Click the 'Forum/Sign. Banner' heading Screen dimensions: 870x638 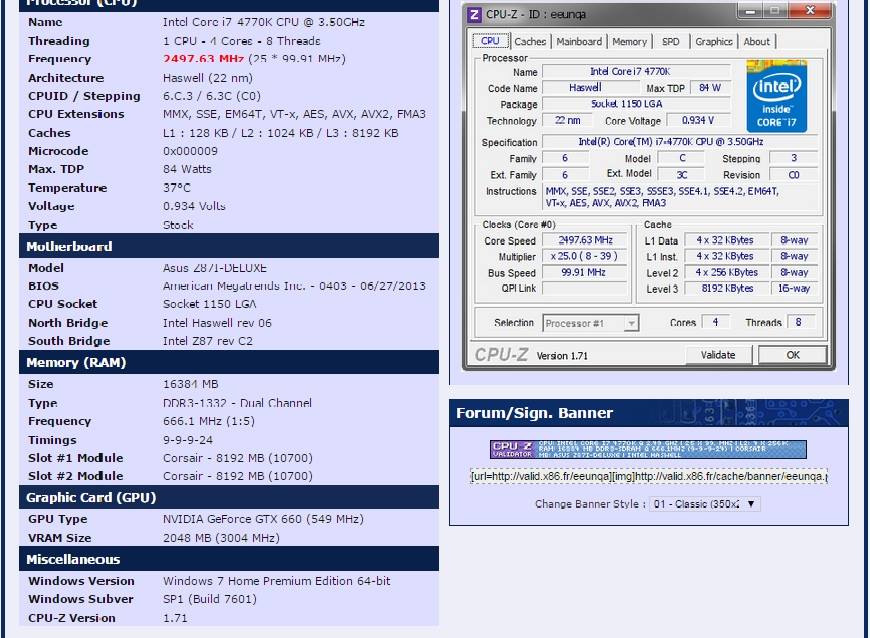(535, 413)
